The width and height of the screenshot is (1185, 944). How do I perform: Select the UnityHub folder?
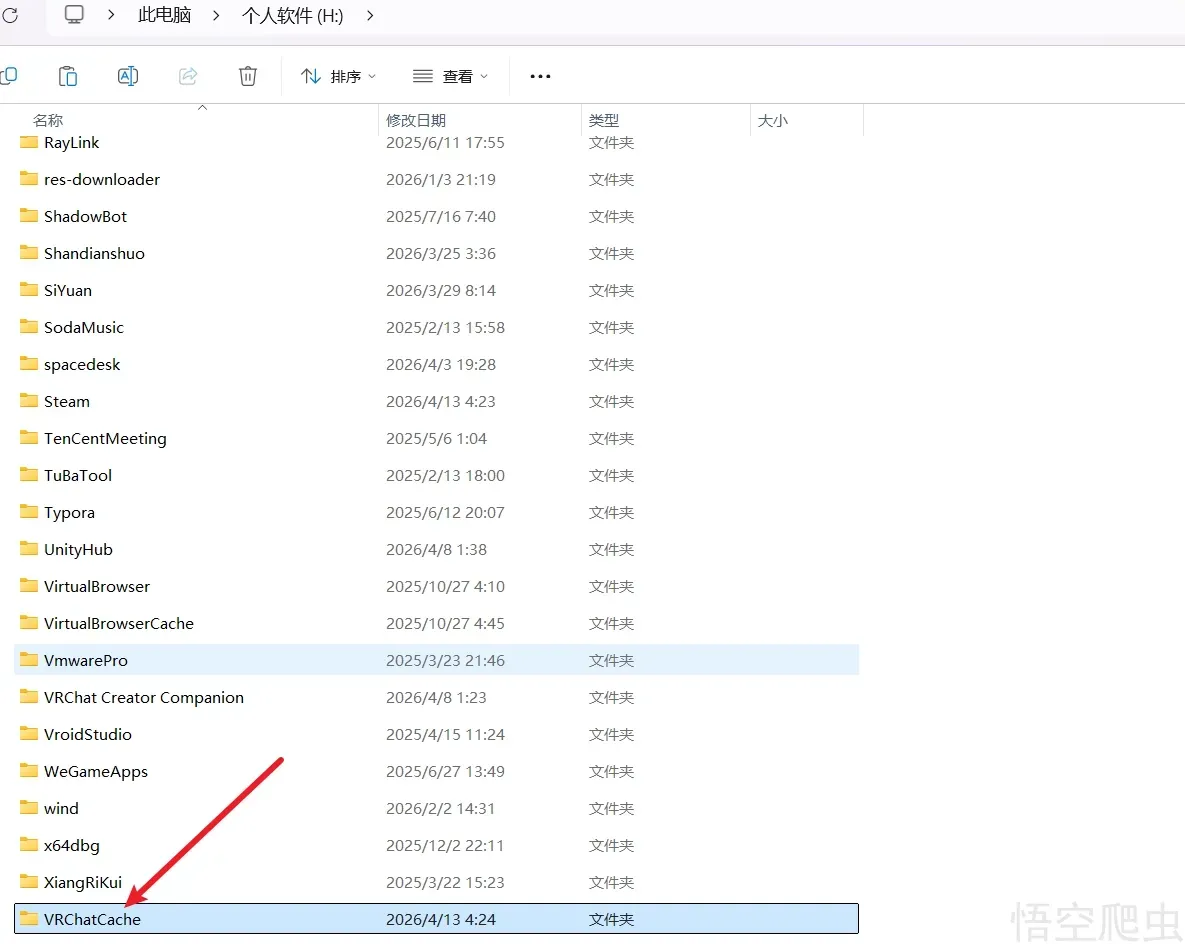tap(78, 549)
